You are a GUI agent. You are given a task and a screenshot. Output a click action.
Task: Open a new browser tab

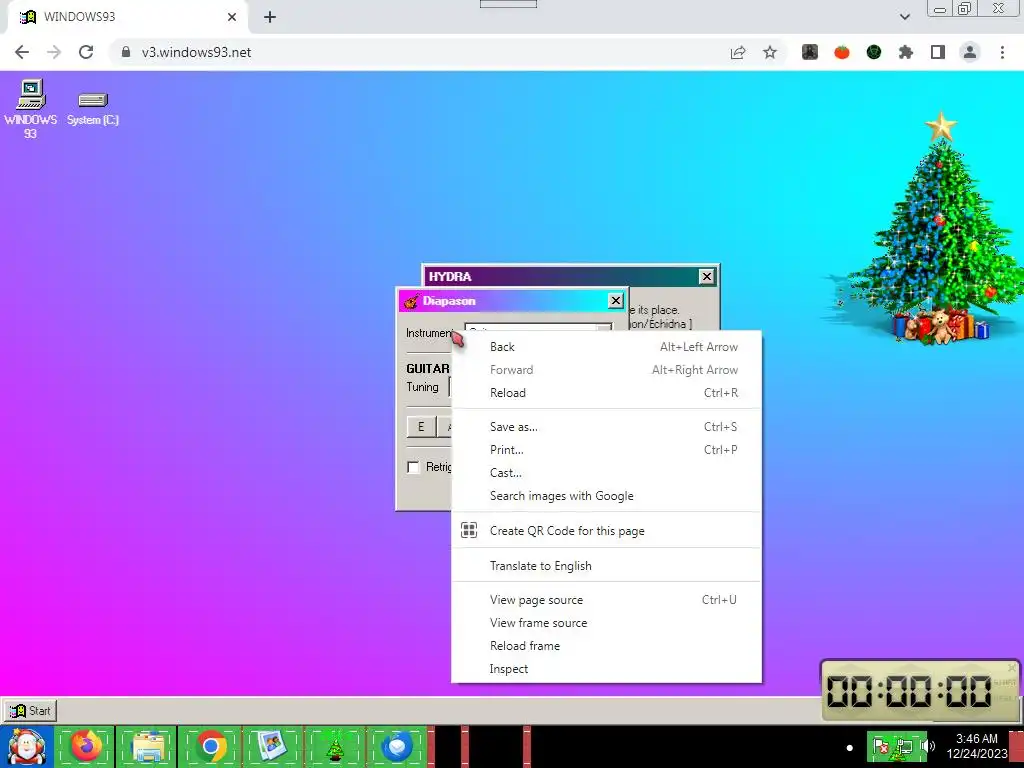click(270, 17)
